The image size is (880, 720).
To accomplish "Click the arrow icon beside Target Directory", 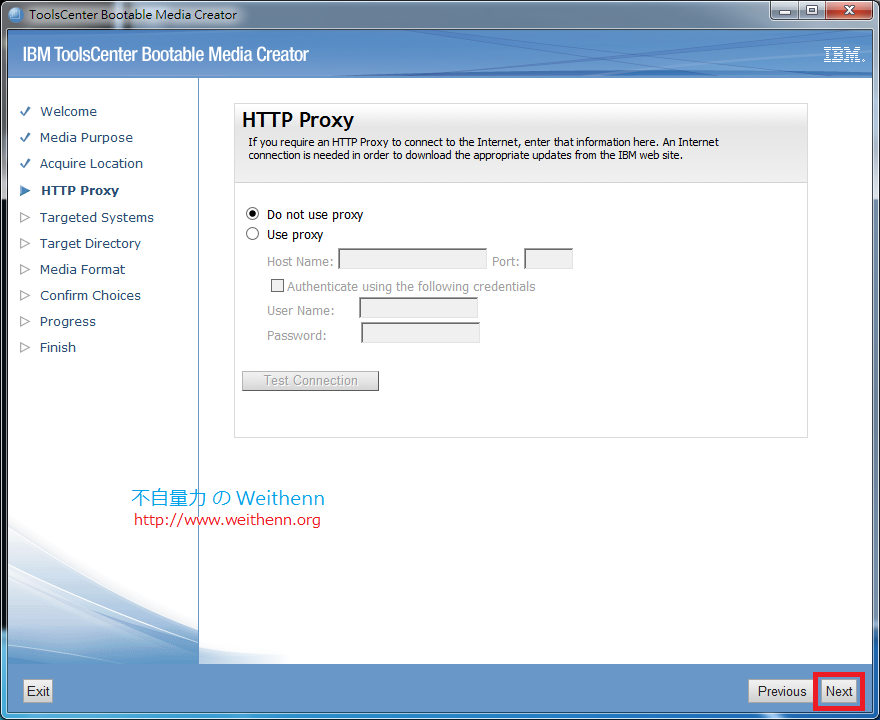I will click(25, 243).
